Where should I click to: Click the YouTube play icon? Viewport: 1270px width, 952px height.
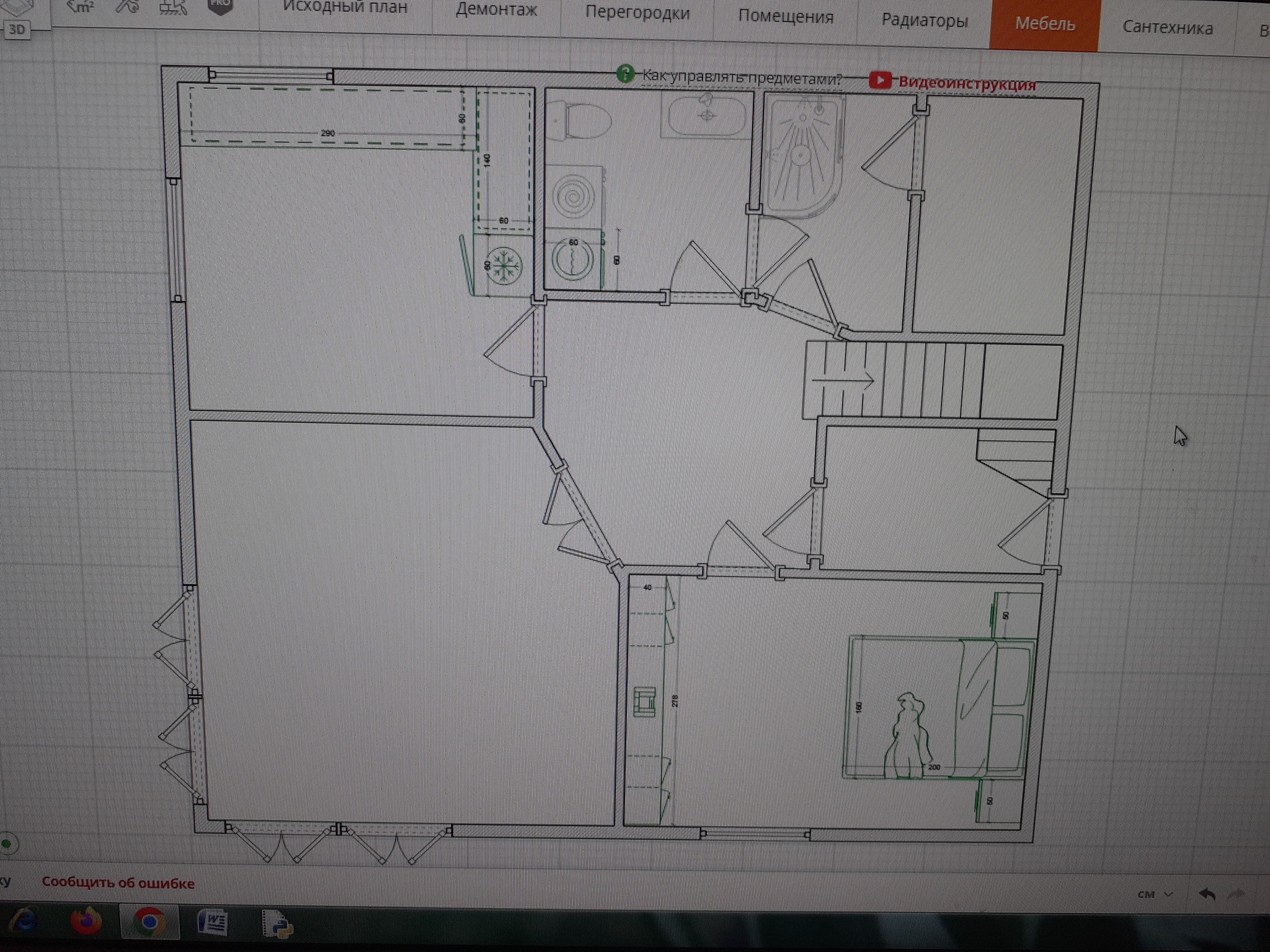click(x=880, y=80)
